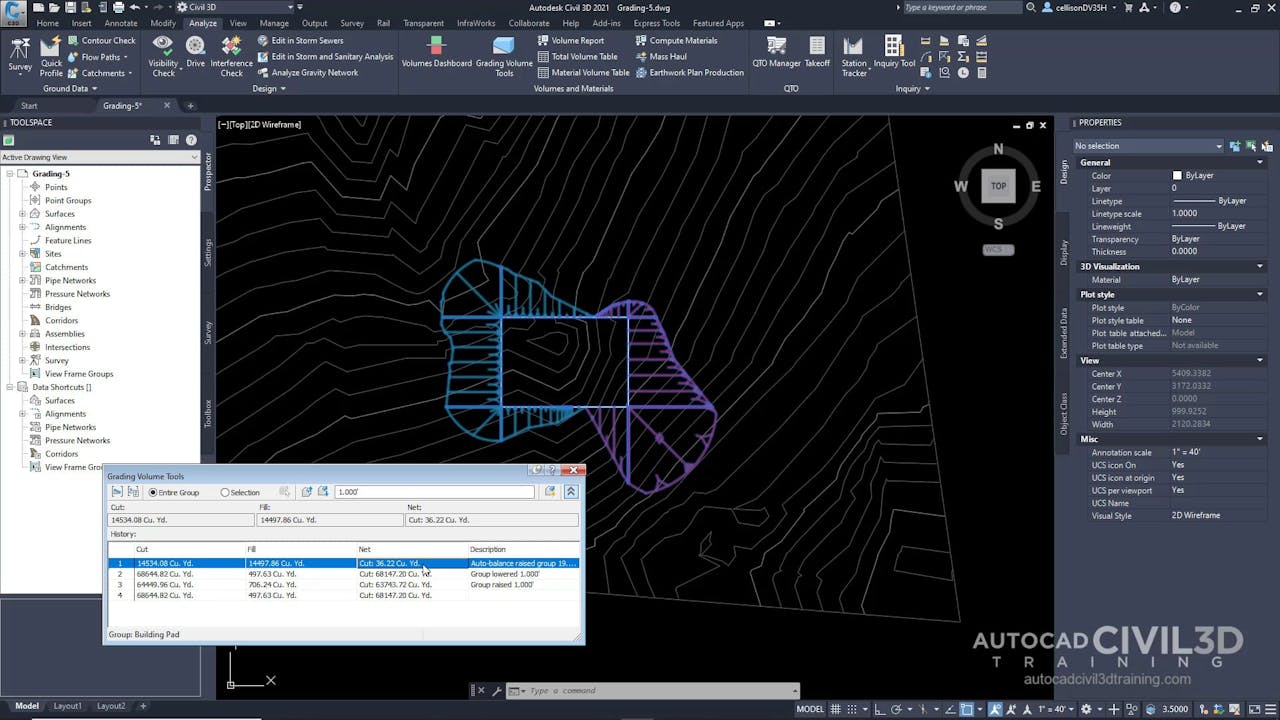1280x720 pixels.
Task: Select the Entire Group radio button
Action: click(153, 492)
